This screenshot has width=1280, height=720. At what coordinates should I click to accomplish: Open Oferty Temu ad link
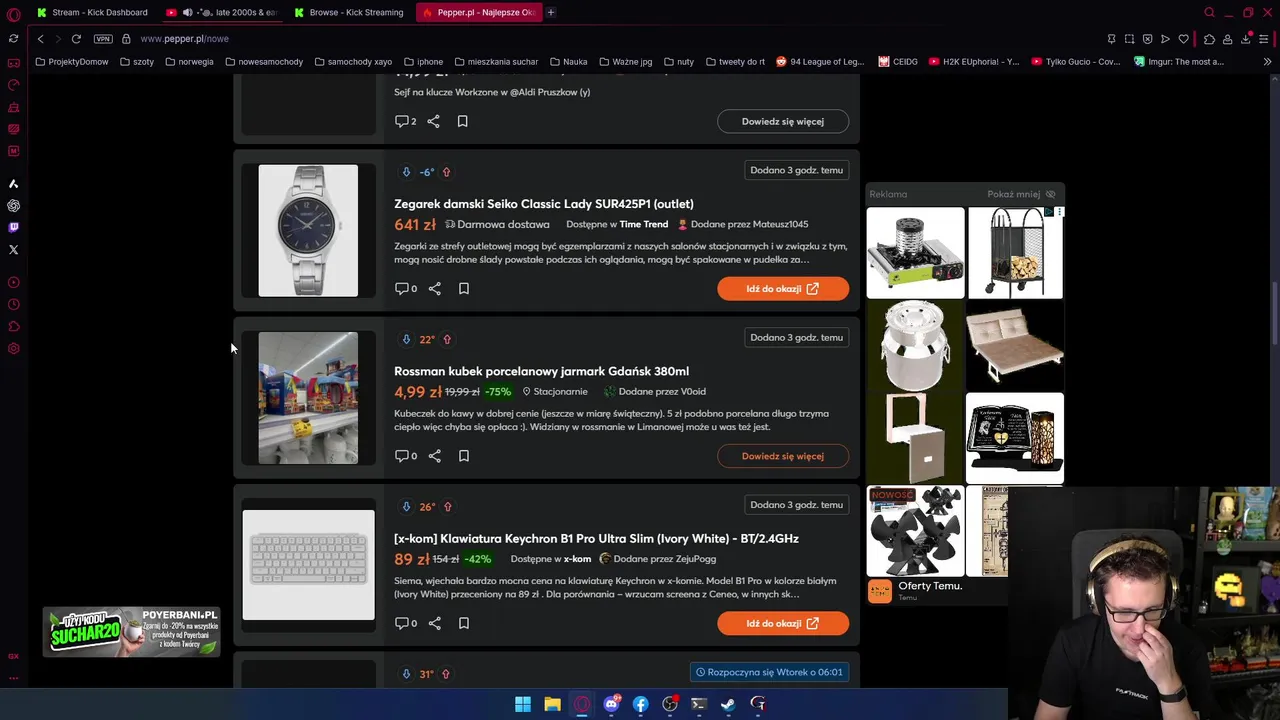click(930, 586)
